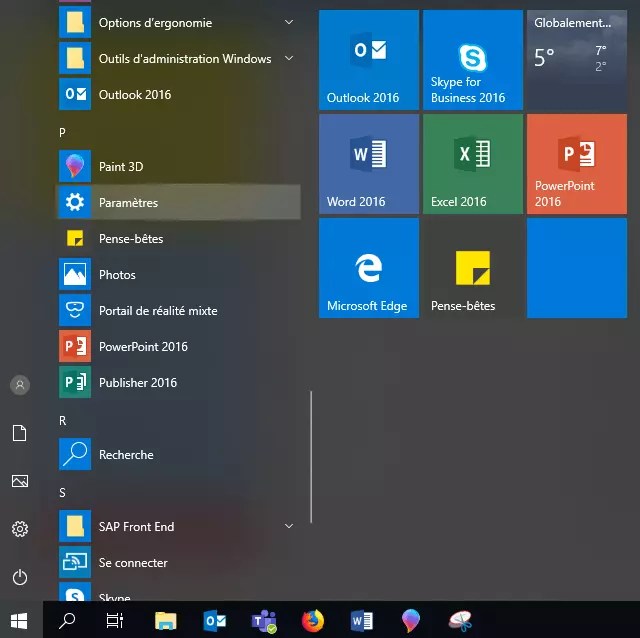
Task: Open the user account icon in sidebar
Action: tap(20, 385)
